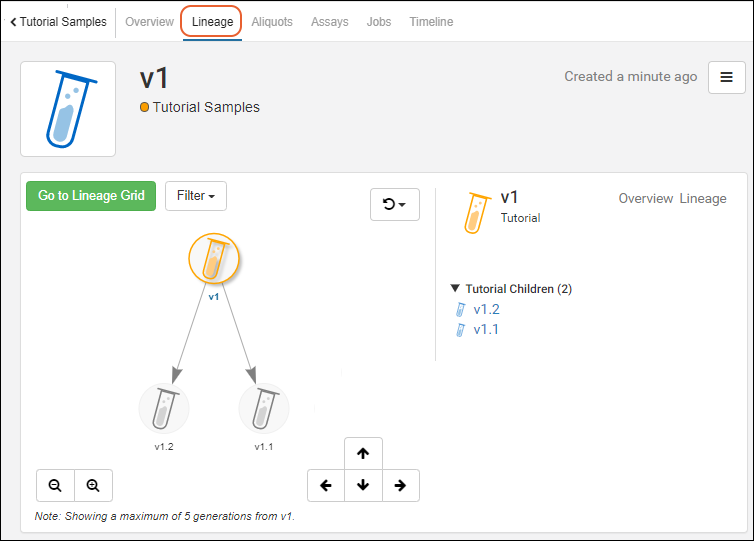
Task: Switch to the Aliquots tab
Action: (272, 22)
